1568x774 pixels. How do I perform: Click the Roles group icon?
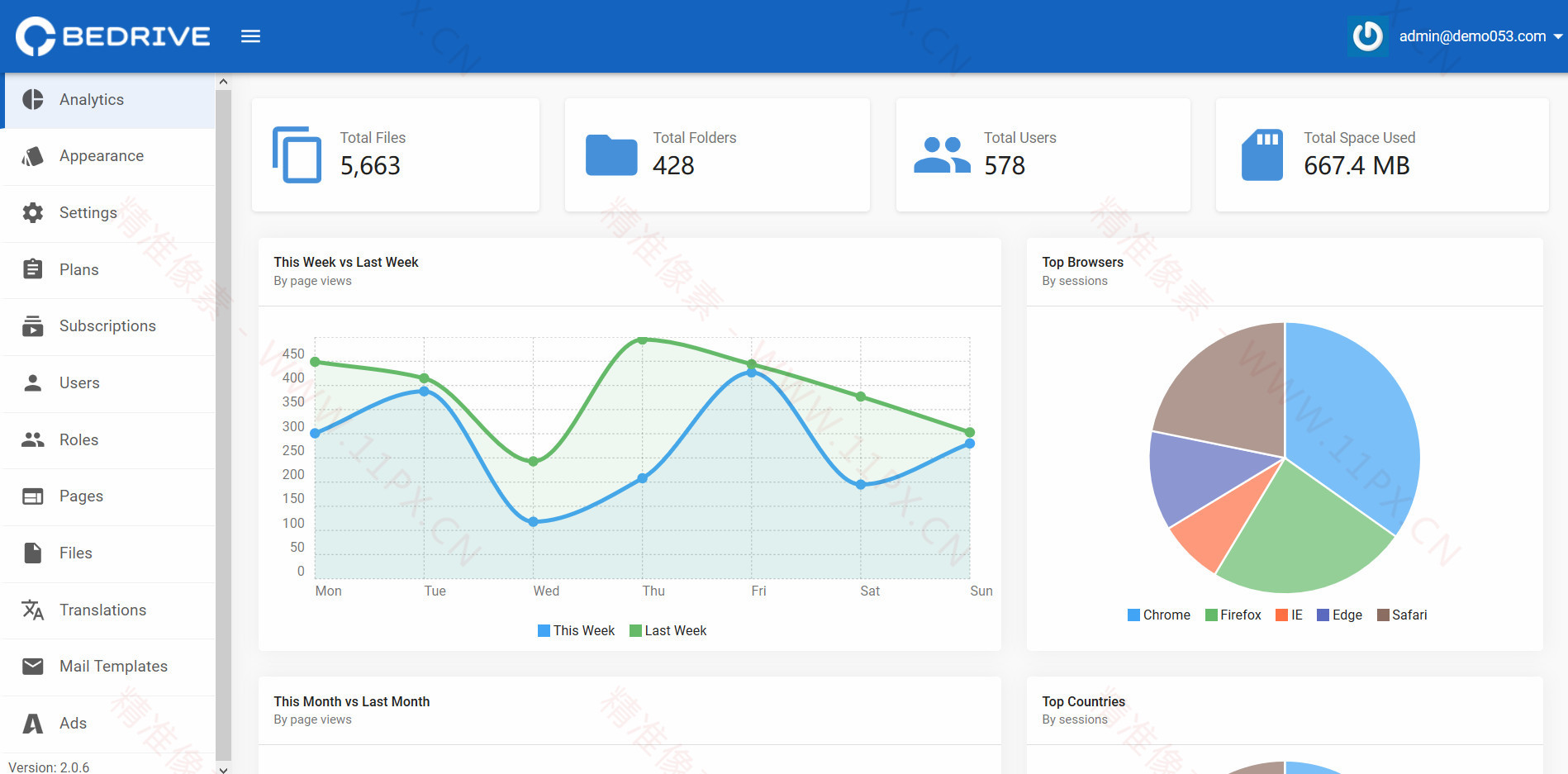(33, 439)
